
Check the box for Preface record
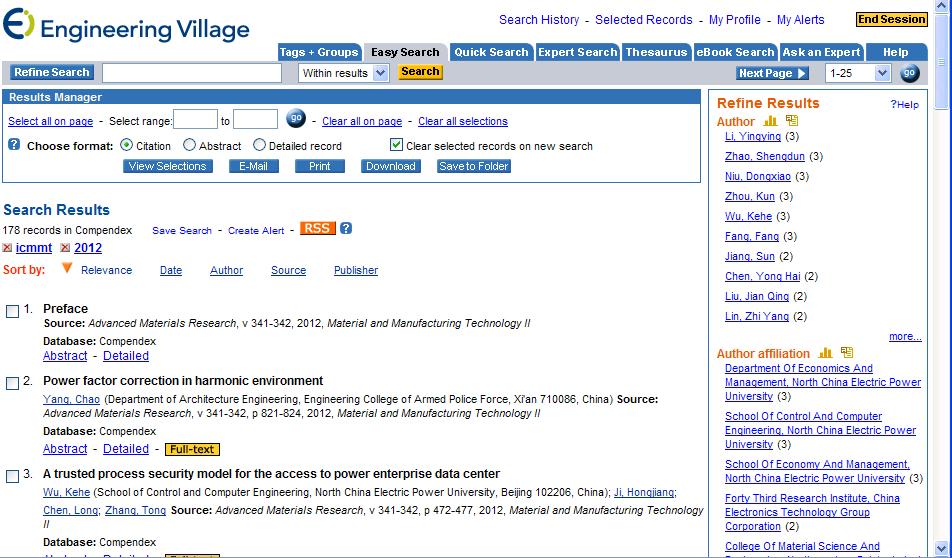(13, 310)
